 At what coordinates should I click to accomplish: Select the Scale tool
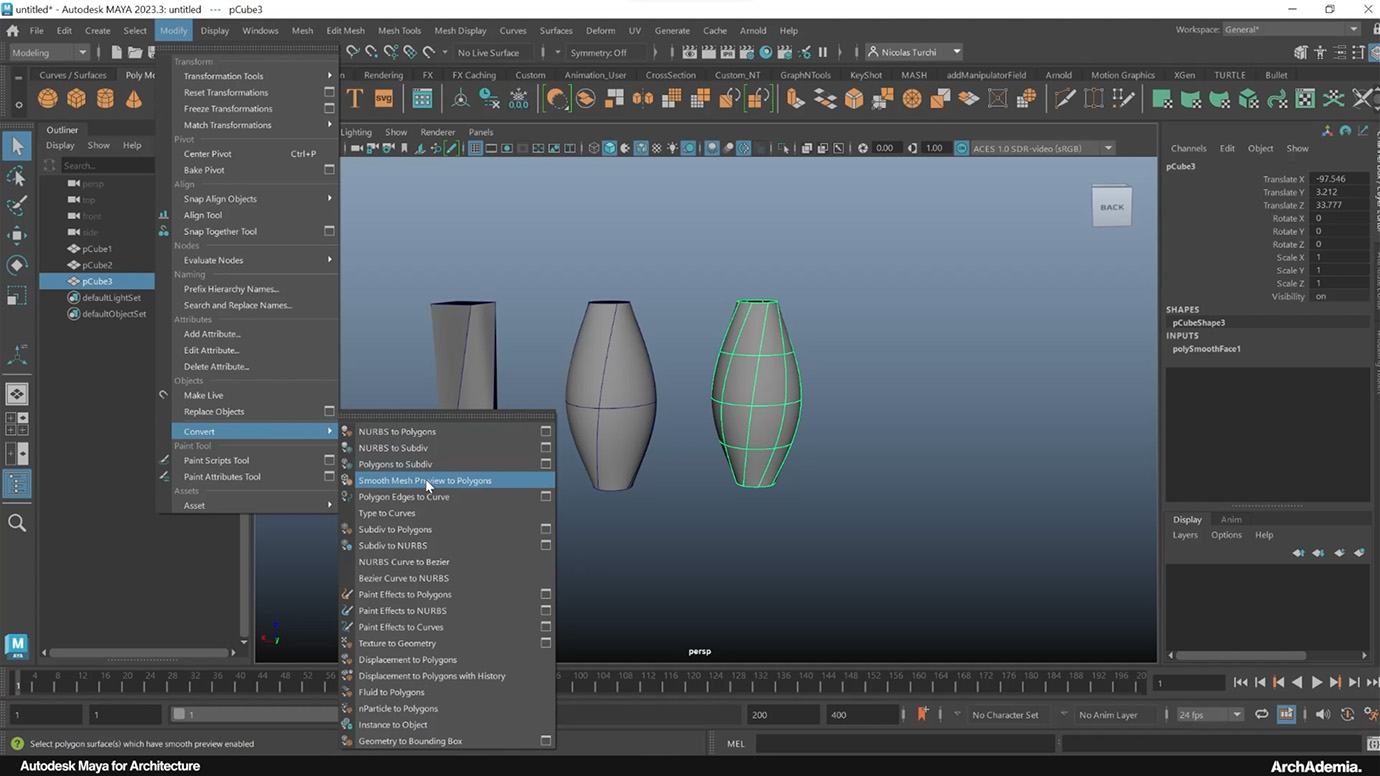click(x=16, y=293)
